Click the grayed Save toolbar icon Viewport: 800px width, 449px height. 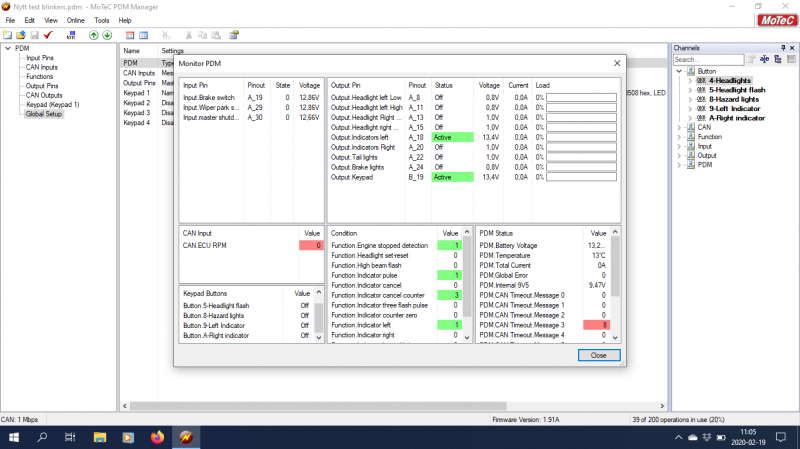coord(35,35)
